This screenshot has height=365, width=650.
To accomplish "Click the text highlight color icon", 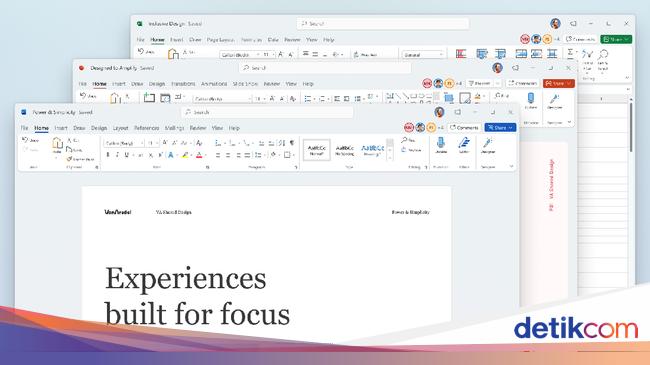I will (x=185, y=155).
